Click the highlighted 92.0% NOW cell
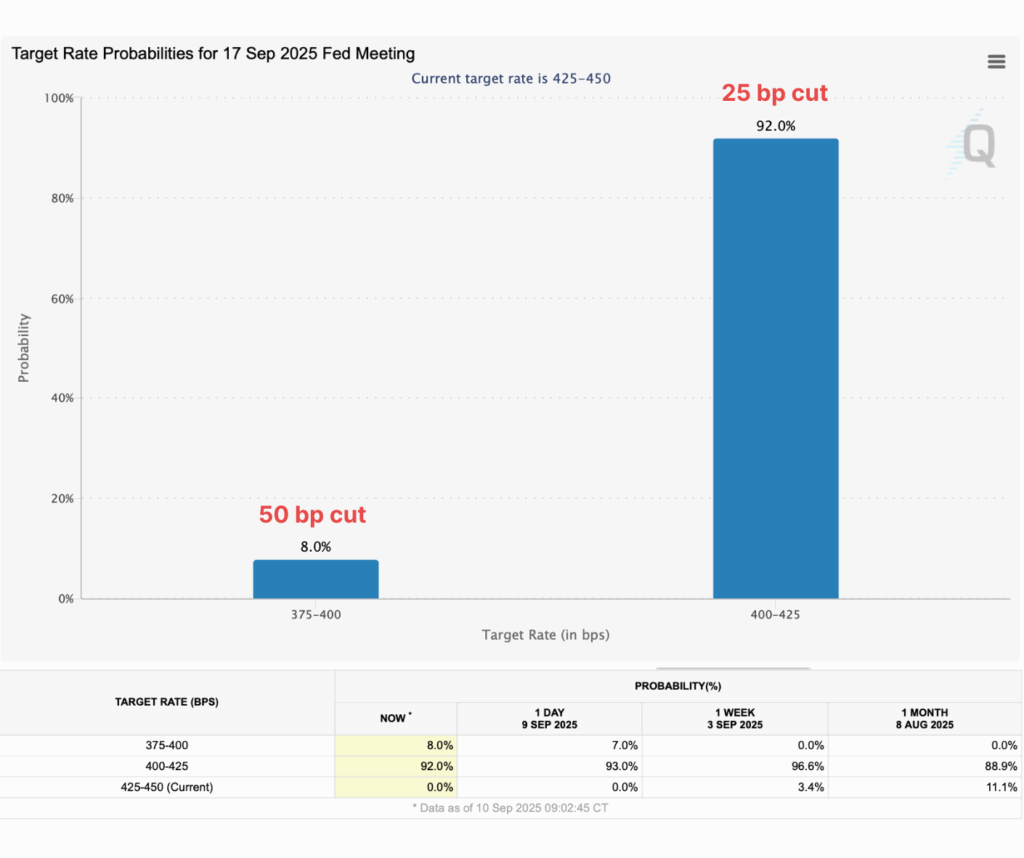Viewport: 1024px width, 858px height. (x=396, y=766)
